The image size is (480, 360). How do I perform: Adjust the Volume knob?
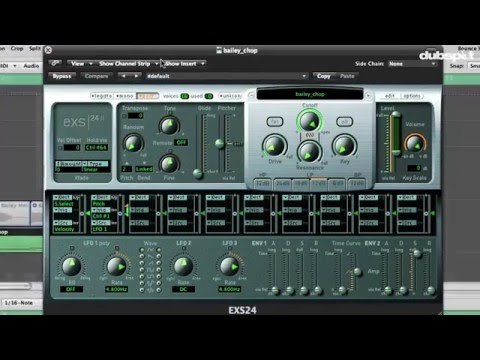pyautogui.click(x=415, y=143)
